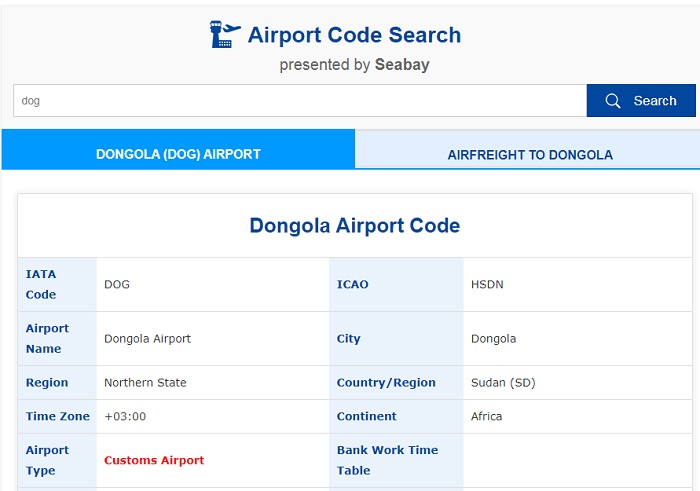Image resolution: width=700 pixels, height=491 pixels.
Task: Focus the airport code search input field
Action: 300,100
